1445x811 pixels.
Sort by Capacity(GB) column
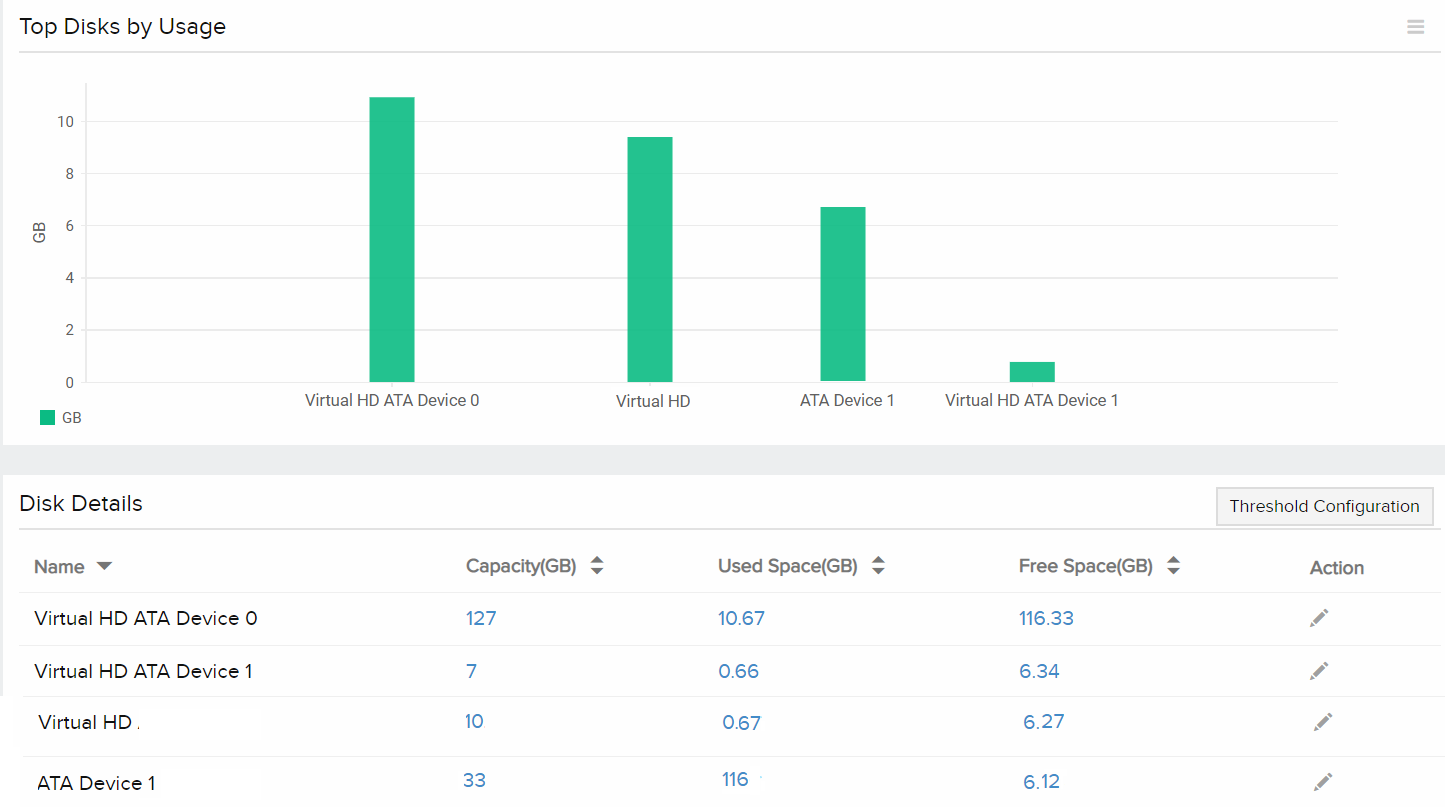[x=597, y=566]
